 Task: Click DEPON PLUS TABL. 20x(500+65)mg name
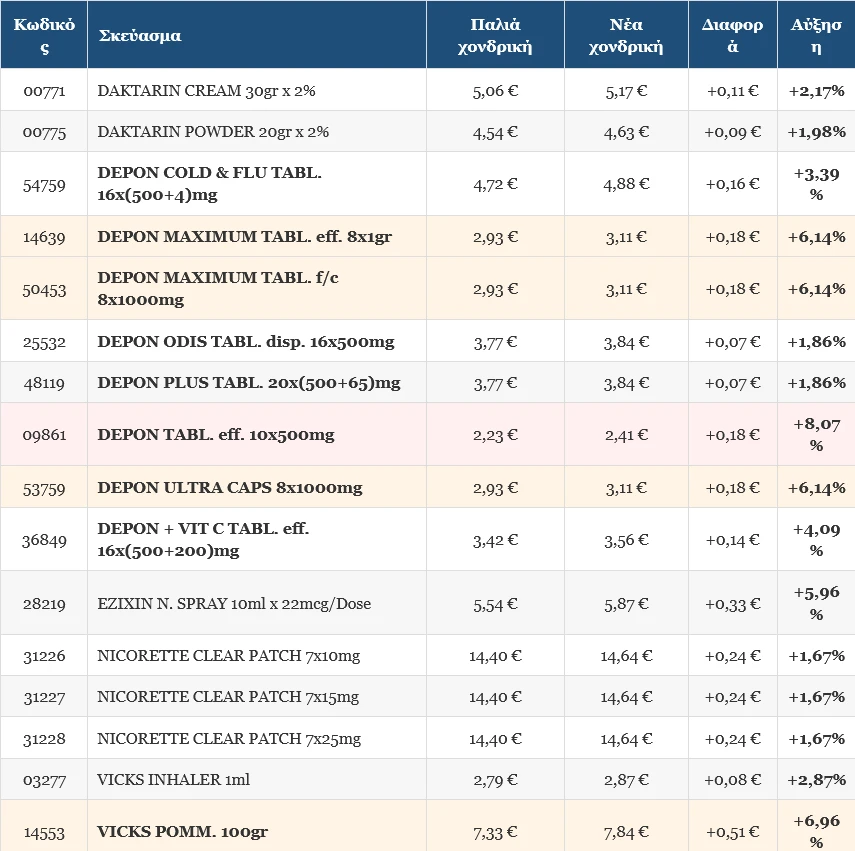pyautogui.click(x=249, y=383)
